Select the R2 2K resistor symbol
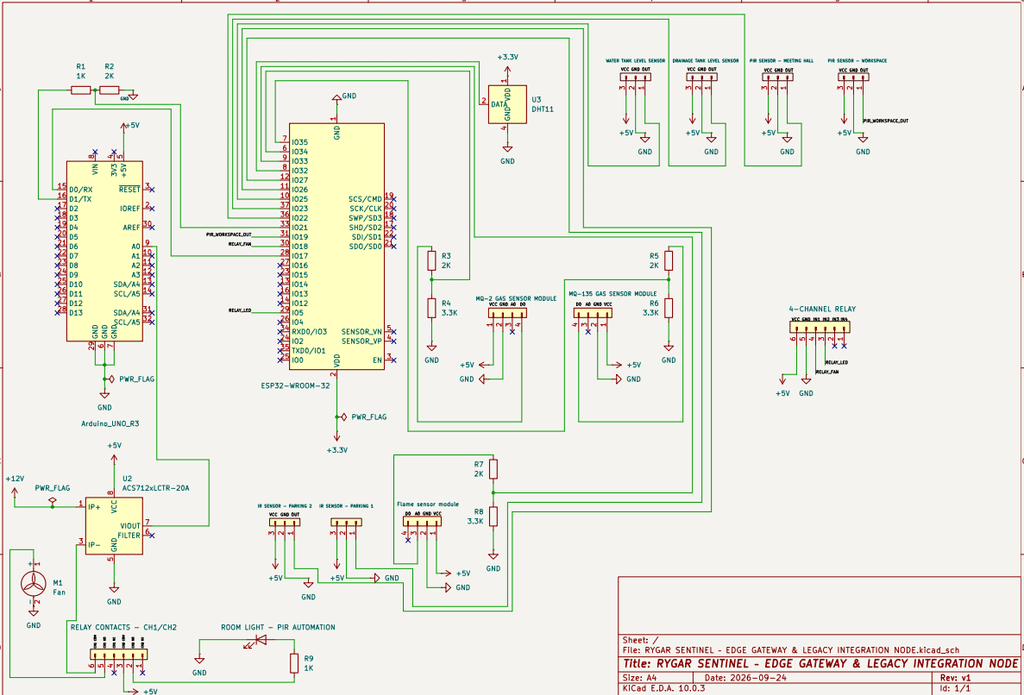 click(x=109, y=91)
